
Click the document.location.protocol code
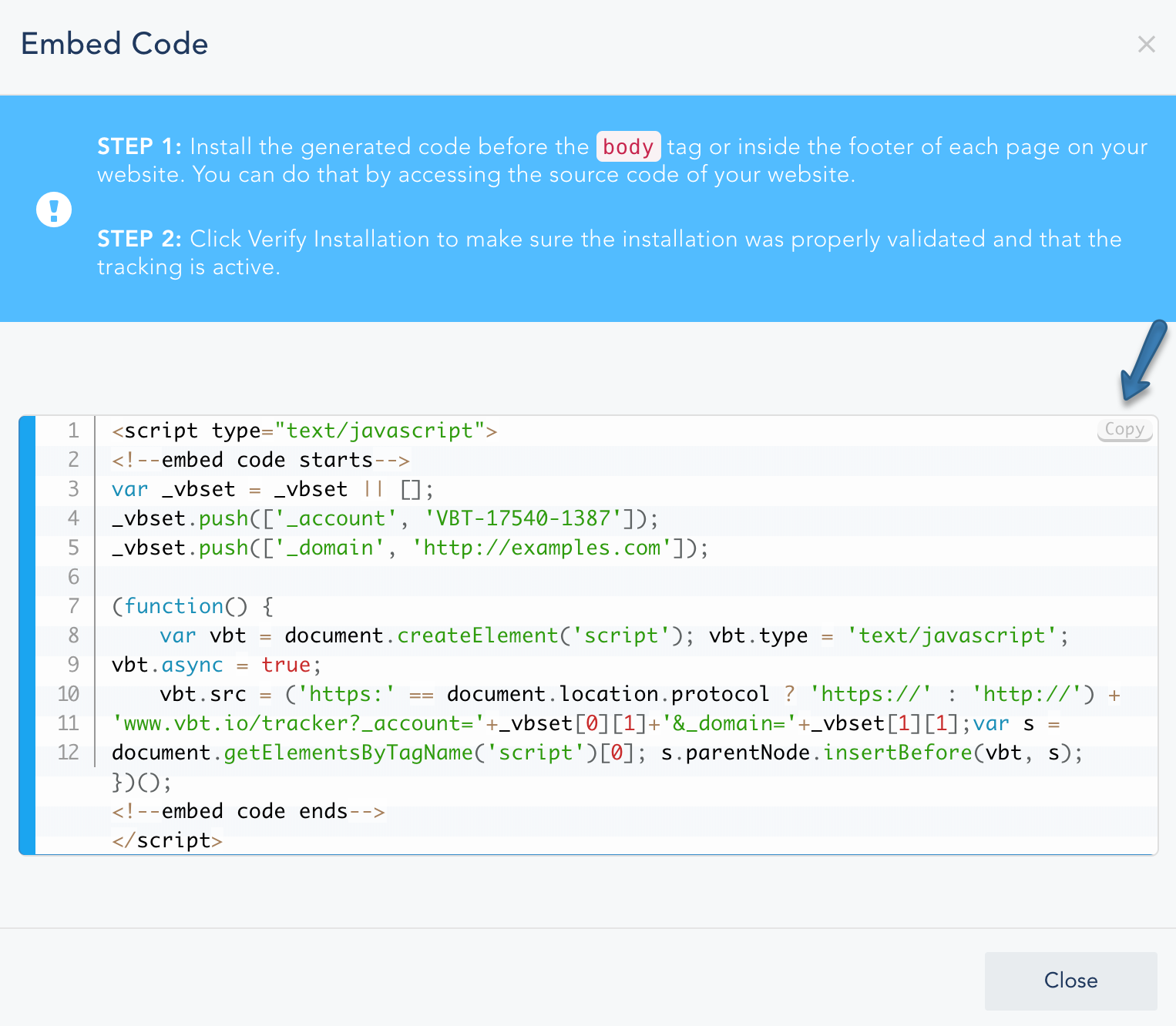click(x=608, y=694)
